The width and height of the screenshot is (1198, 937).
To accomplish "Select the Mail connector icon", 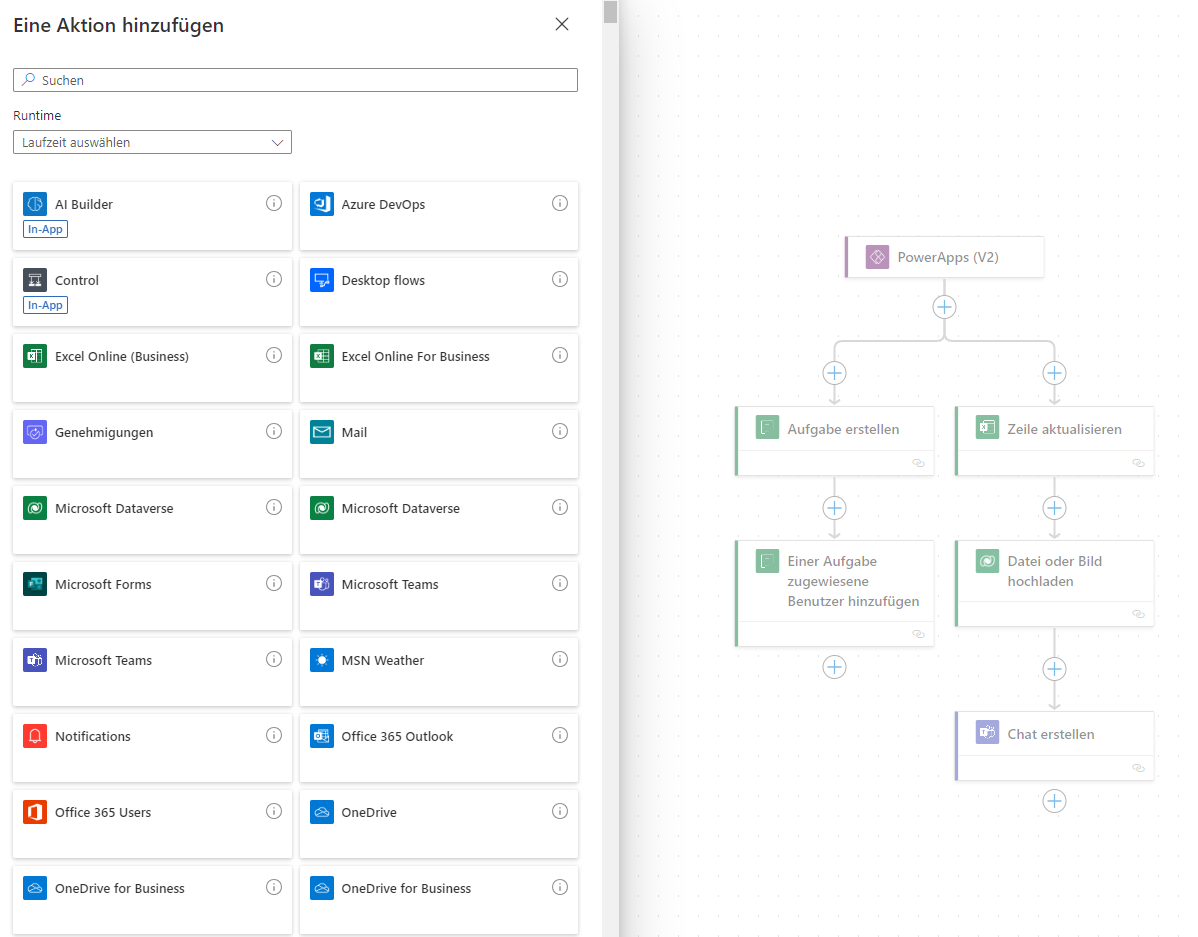I will click(322, 432).
